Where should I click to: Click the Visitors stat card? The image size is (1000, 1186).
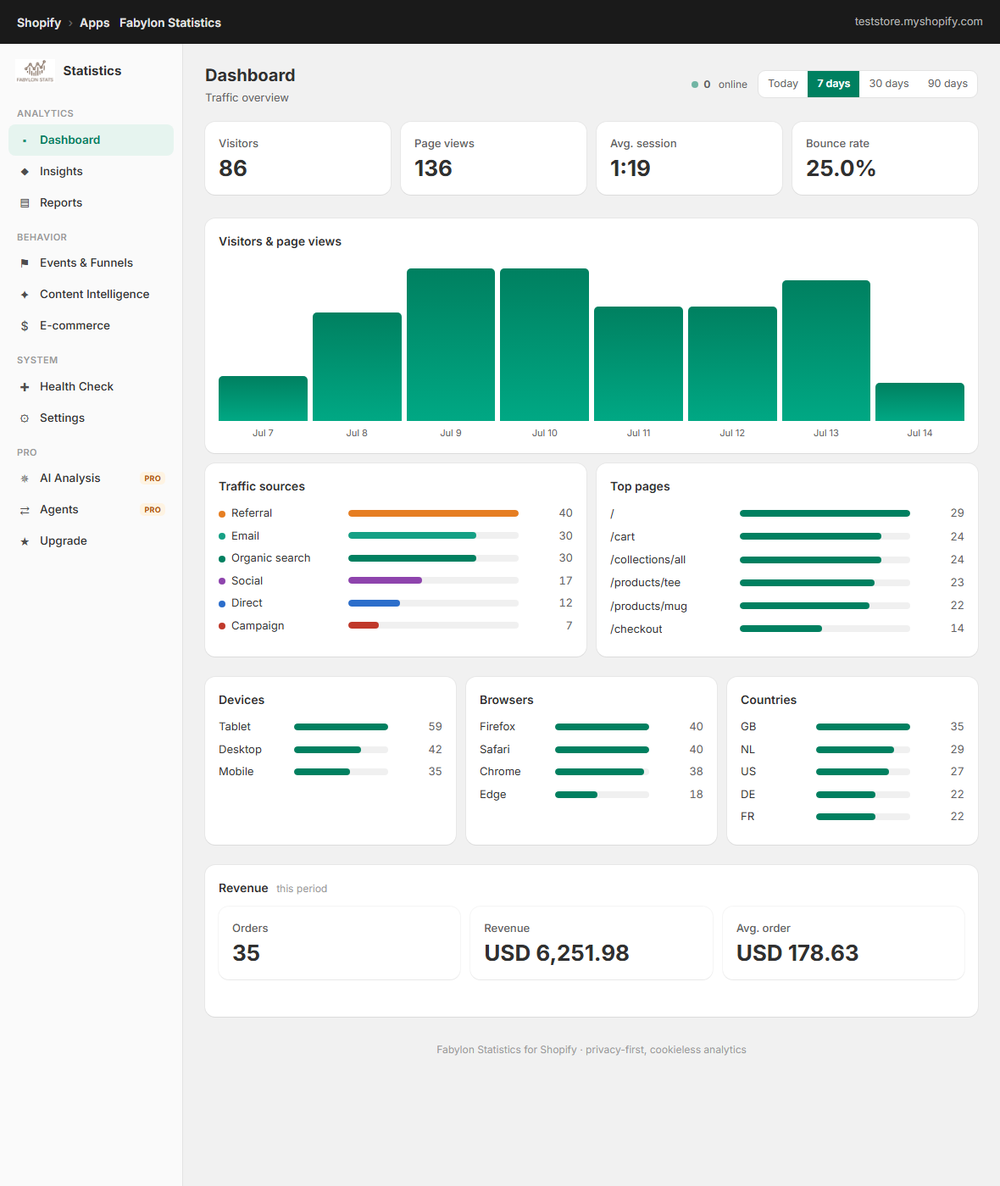point(298,159)
